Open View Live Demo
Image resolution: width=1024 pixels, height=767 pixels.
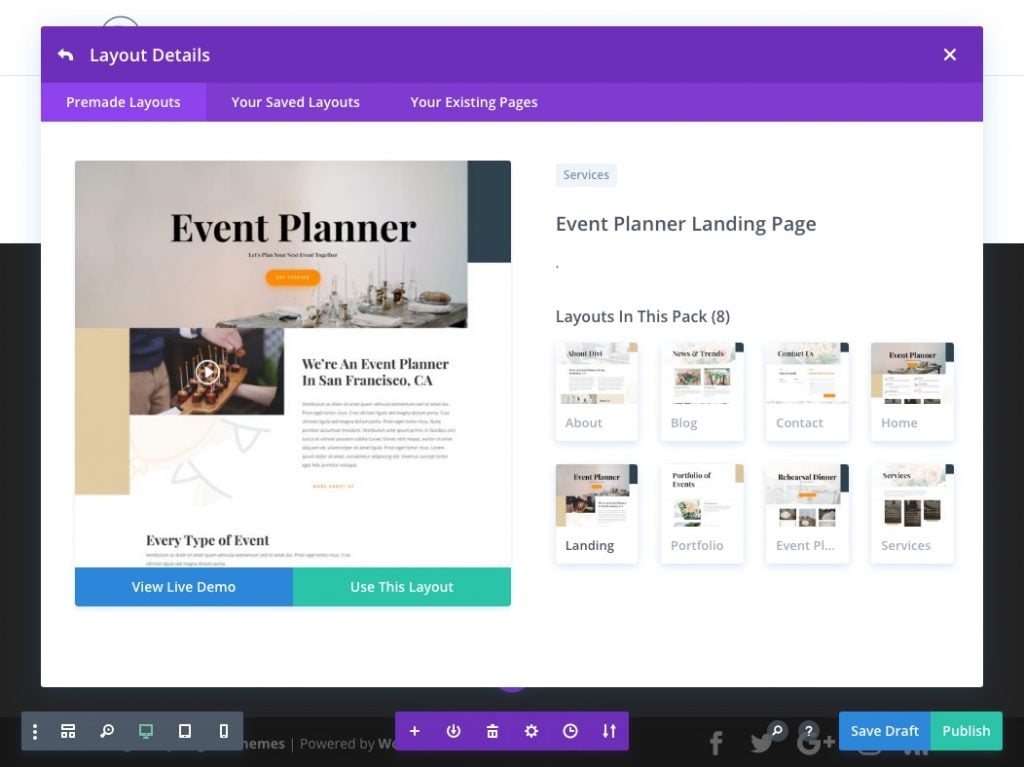pyautogui.click(x=183, y=587)
